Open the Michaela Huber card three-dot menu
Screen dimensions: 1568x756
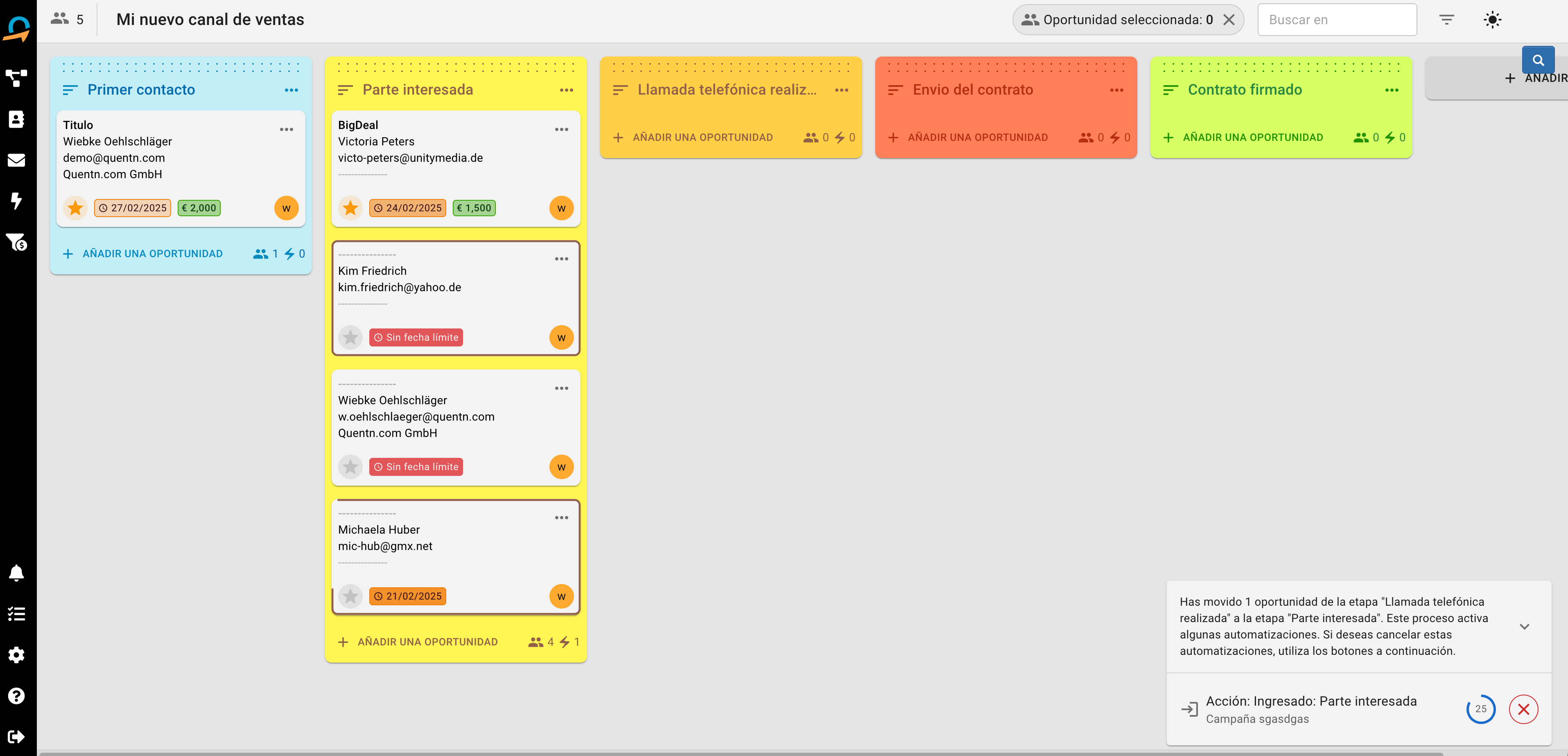pos(562,517)
